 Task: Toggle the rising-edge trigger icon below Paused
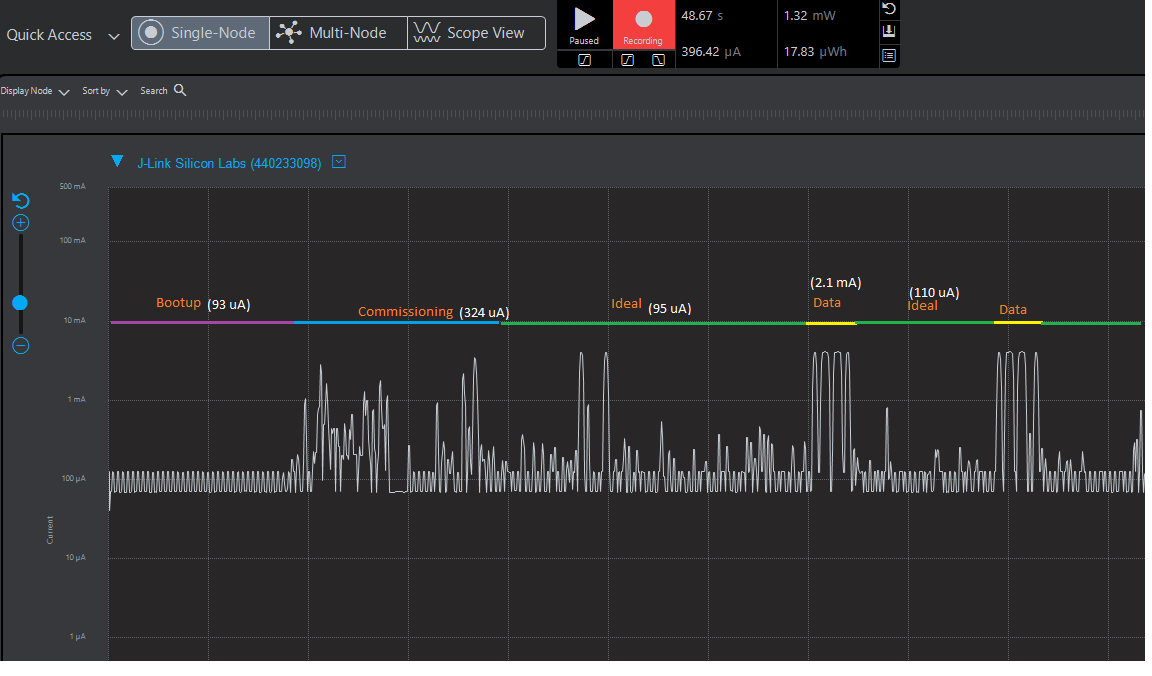coord(584,60)
